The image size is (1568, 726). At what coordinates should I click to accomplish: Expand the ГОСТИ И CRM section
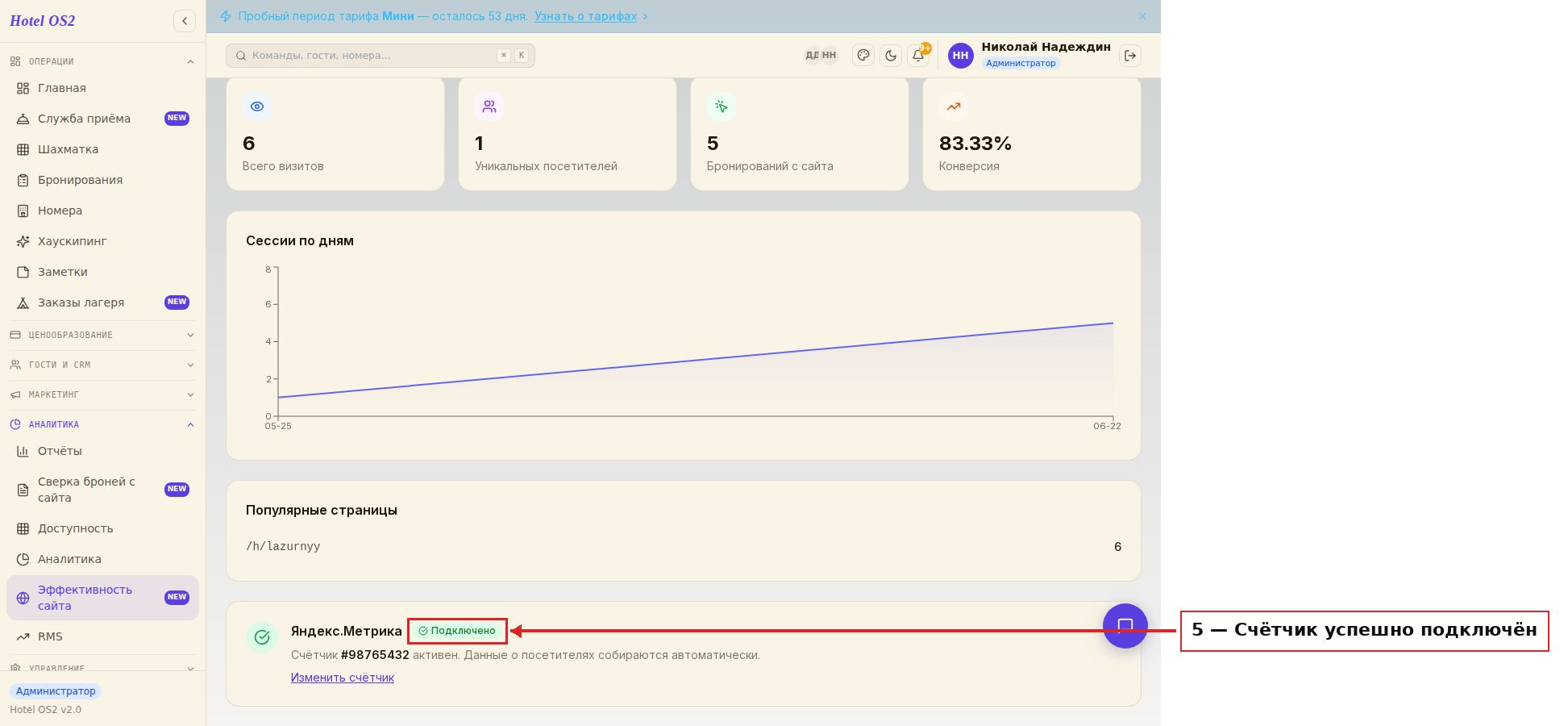[x=102, y=365]
